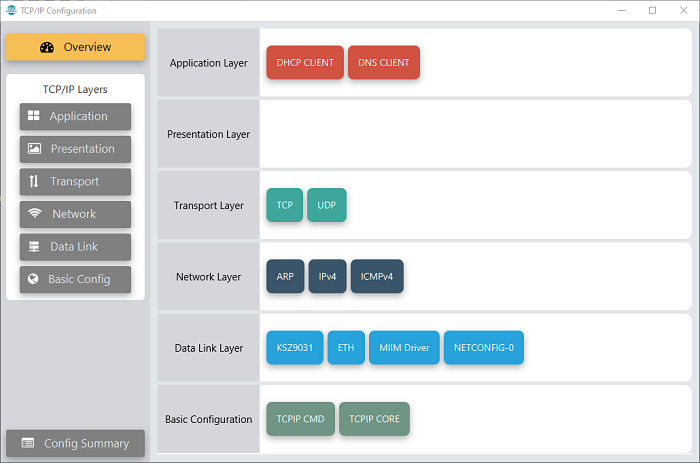
Task: Click the wifi icon on Network button
Action: pyautogui.click(x=35, y=213)
